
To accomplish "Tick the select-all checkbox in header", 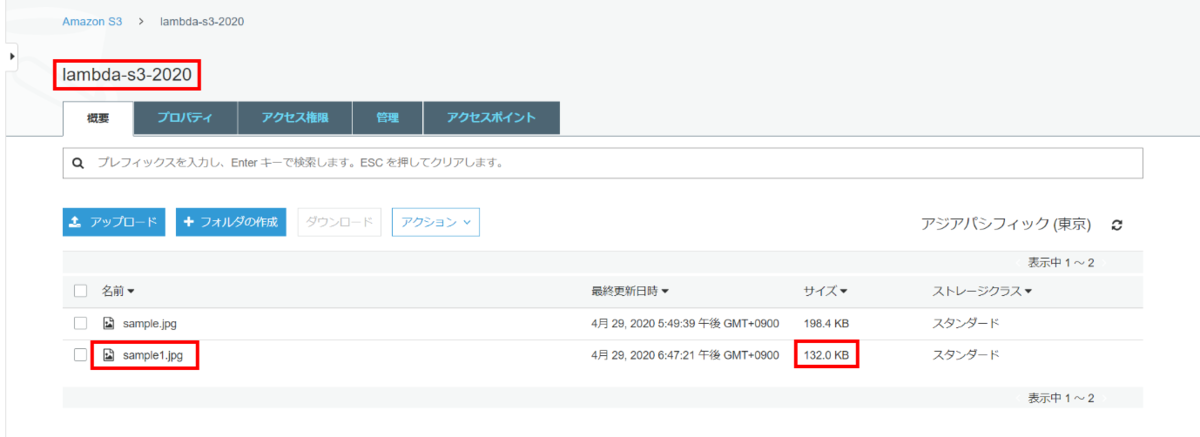I will (x=81, y=291).
